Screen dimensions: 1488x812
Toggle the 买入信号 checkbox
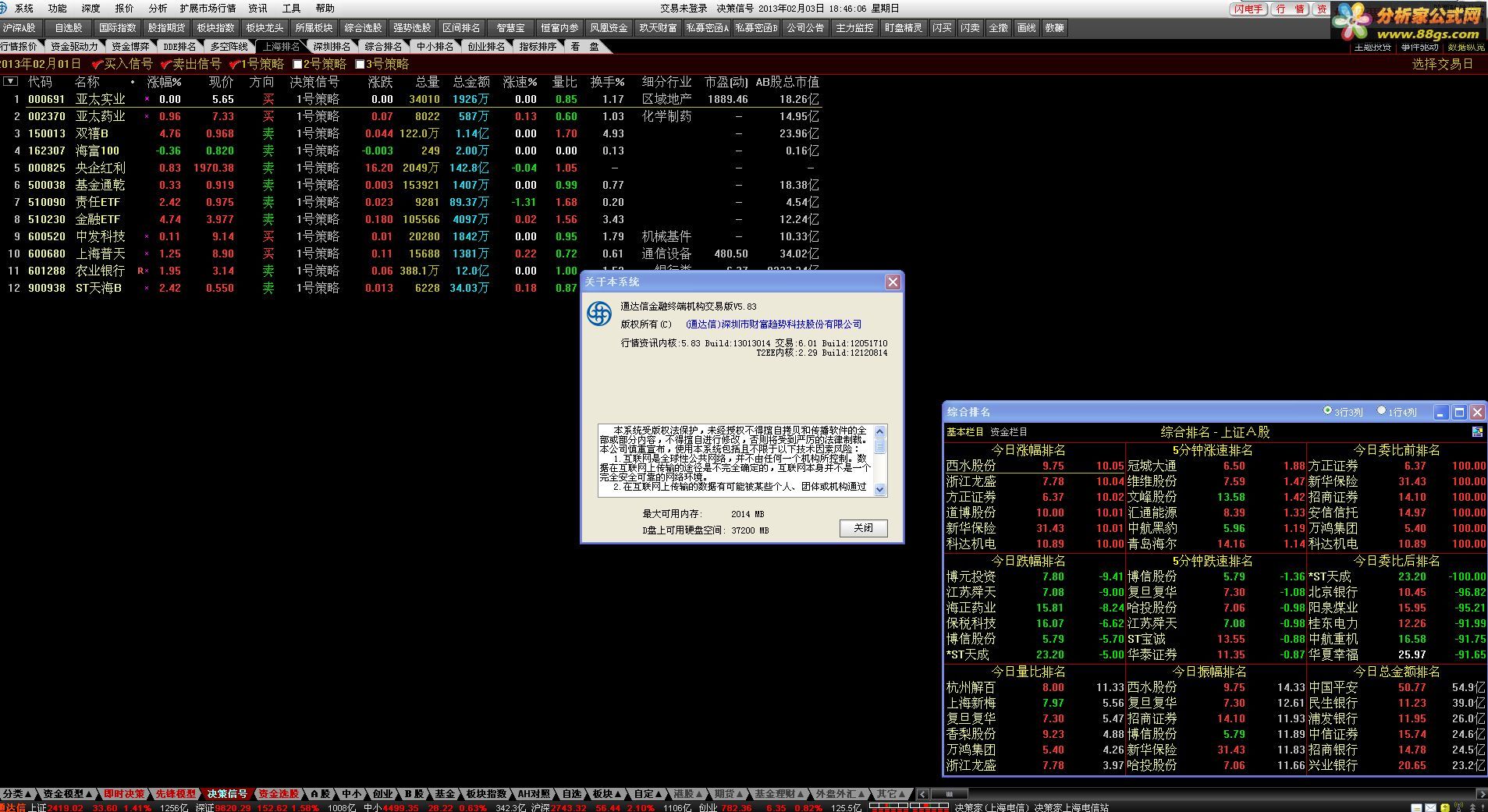[x=97, y=64]
